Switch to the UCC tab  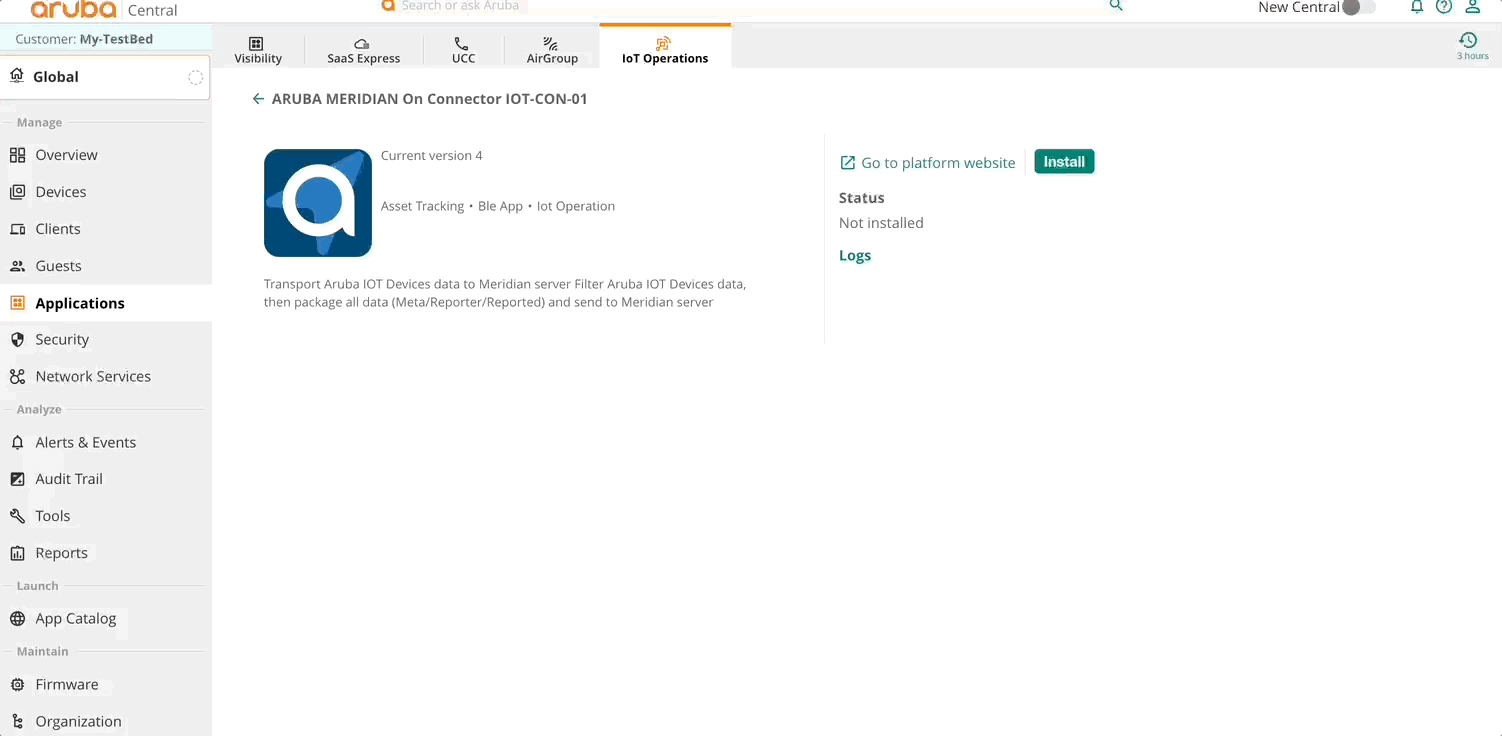click(463, 50)
